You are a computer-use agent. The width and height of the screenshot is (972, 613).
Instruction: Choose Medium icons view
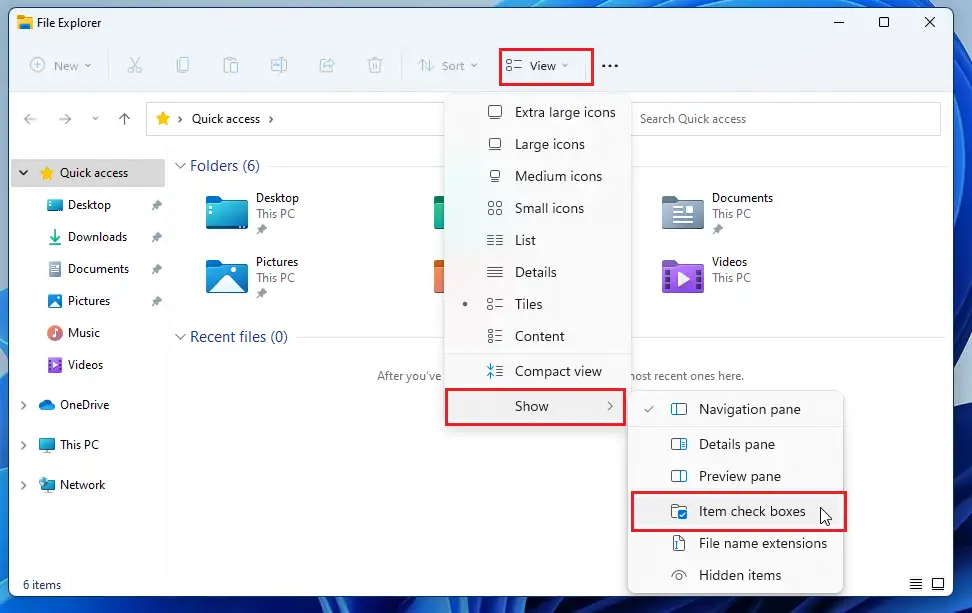pyautogui.click(x=537, y=177)
